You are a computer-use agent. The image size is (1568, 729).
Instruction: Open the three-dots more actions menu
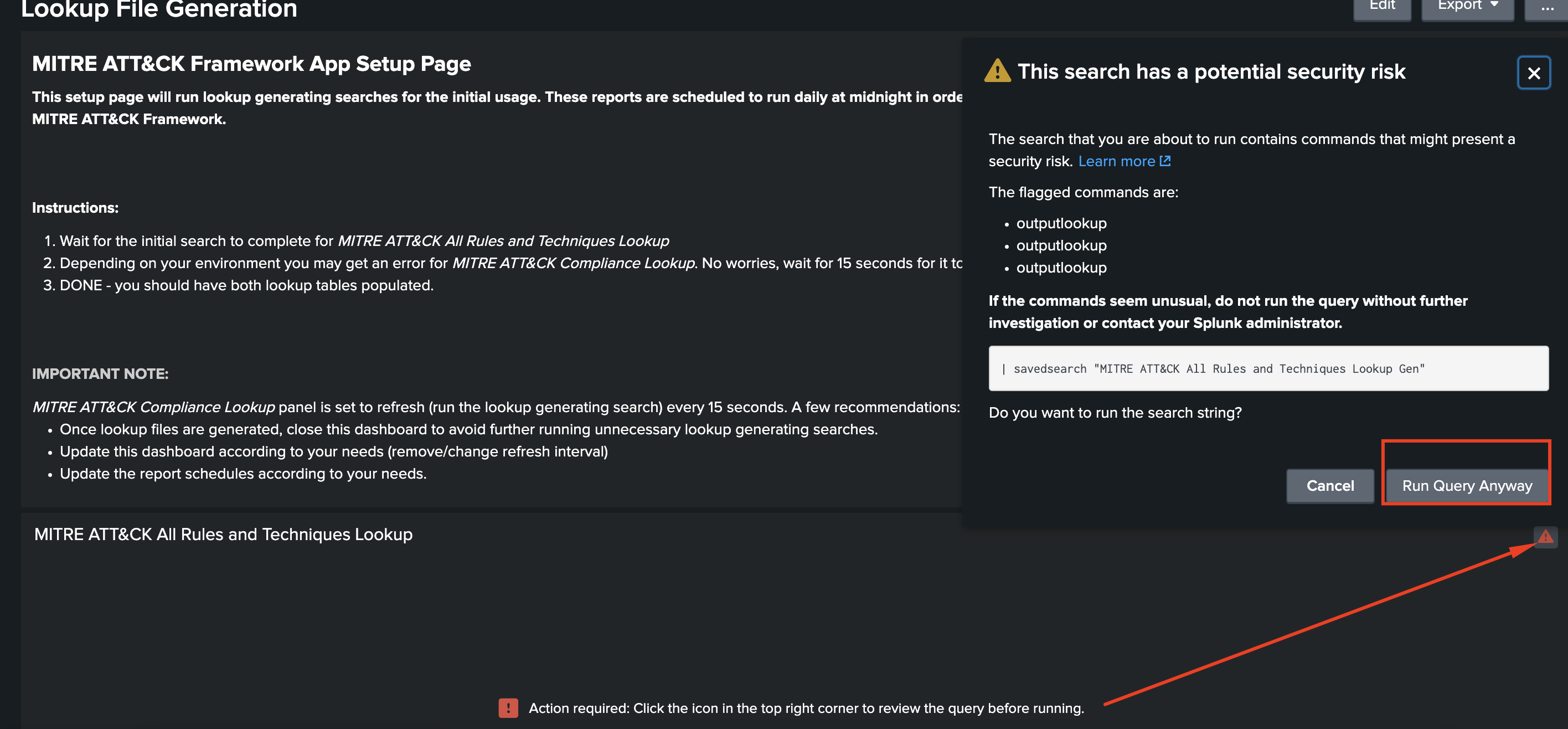pyautogui.click(x=1547, y=7)
